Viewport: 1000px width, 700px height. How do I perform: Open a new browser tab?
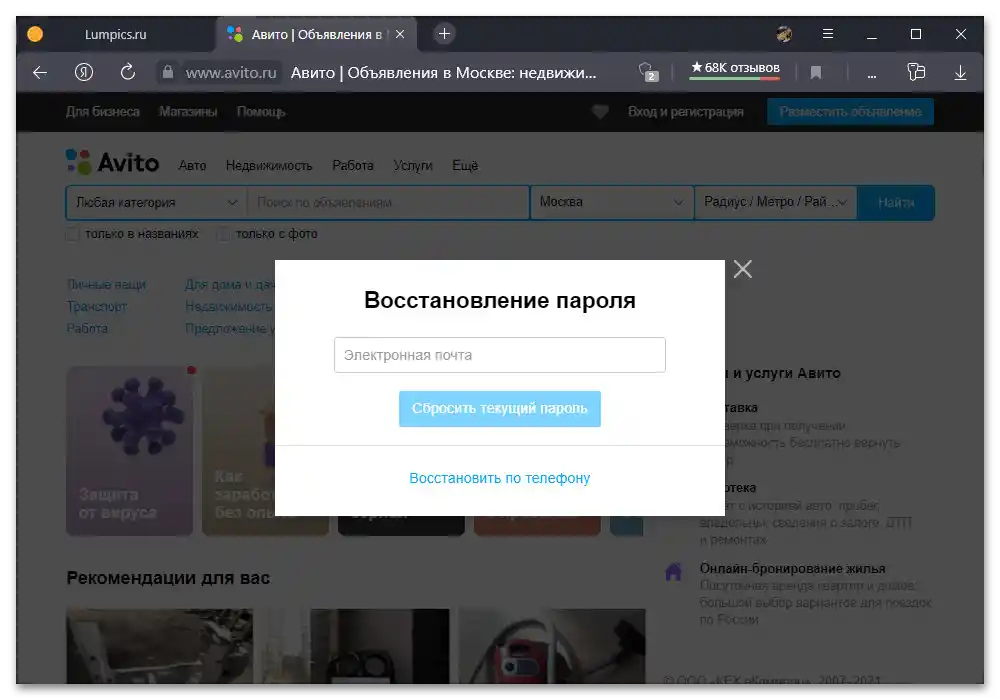click(x=445, y=34)
